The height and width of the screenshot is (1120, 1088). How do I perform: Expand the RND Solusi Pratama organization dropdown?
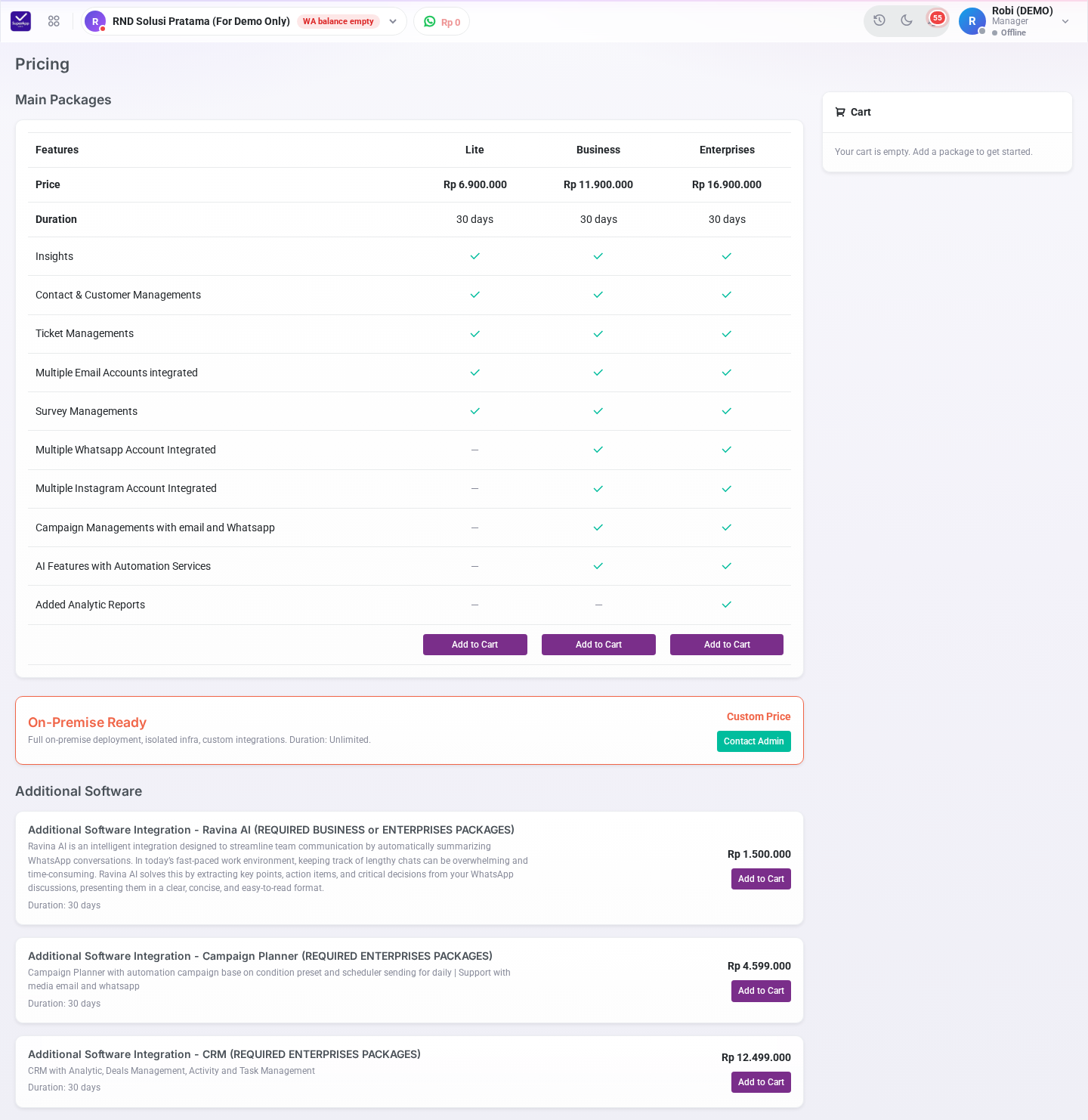coord(393,21)
